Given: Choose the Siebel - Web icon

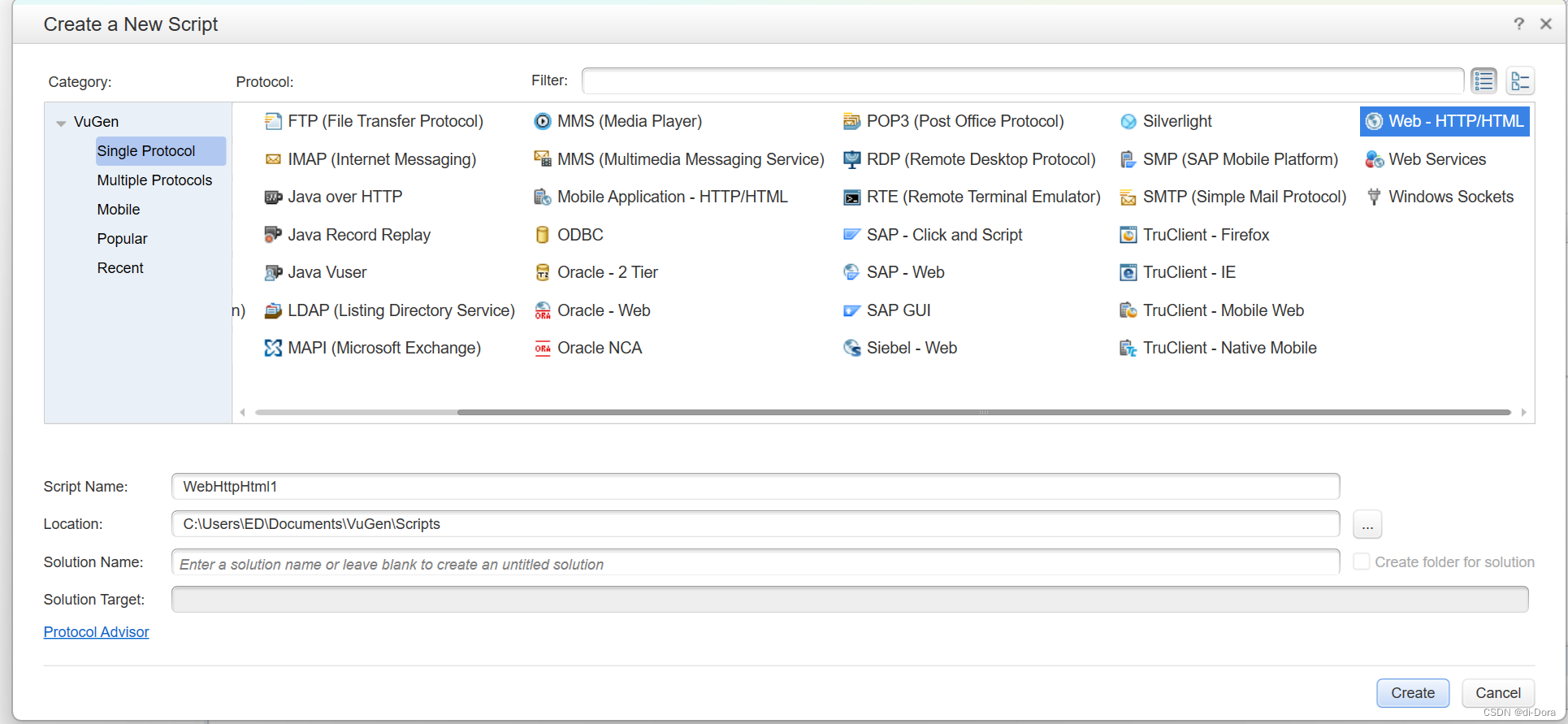Looking at the screenshot, I should pyautogui.click(x=851, y=348).
